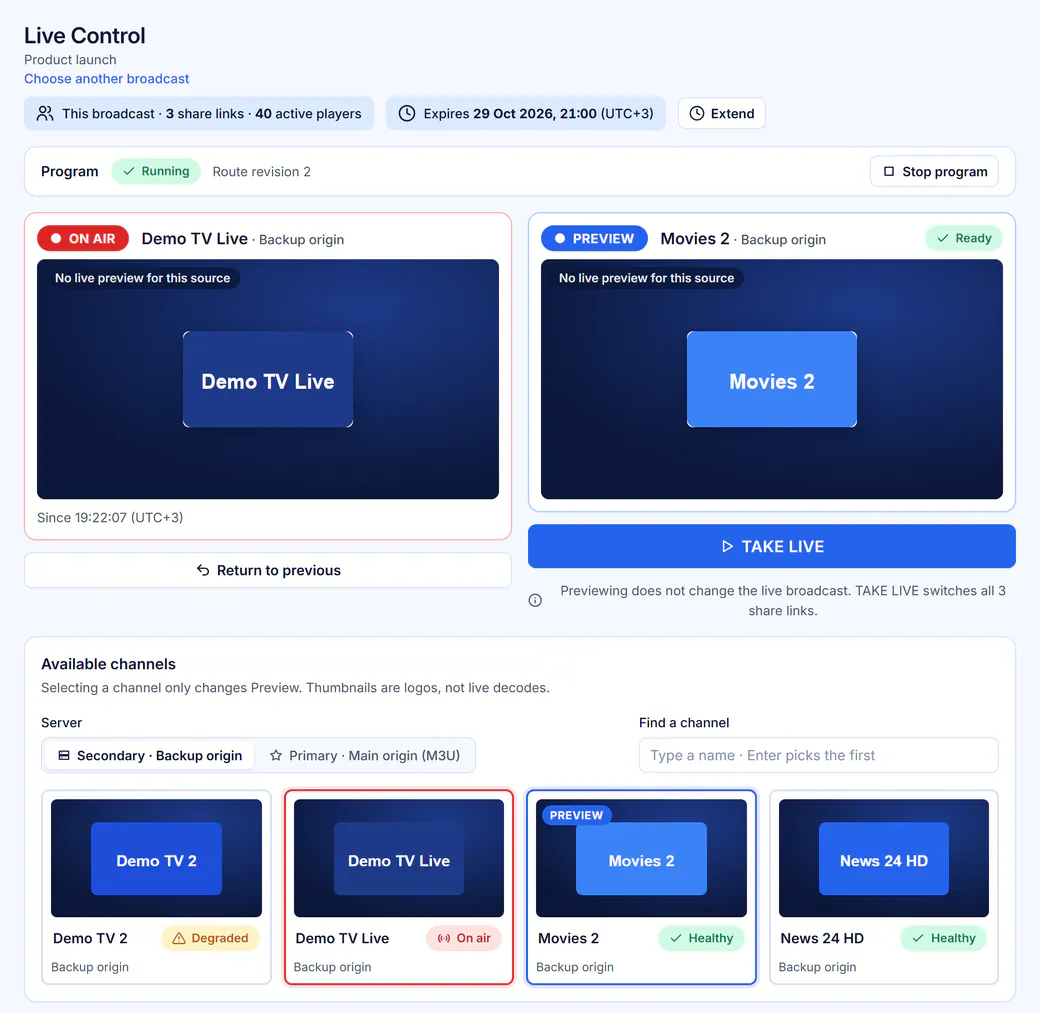1040x1013 pixels.
Task: Select the News 24 HD channel thumbnail
Action: point(883,858)
